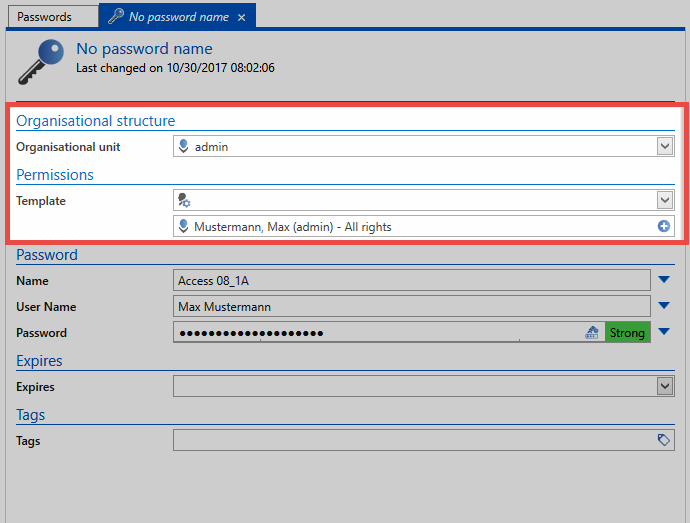This screenshot has width=690, height=523.
Task: Click the green Strong strength indicator
Action: pos(628,332)
